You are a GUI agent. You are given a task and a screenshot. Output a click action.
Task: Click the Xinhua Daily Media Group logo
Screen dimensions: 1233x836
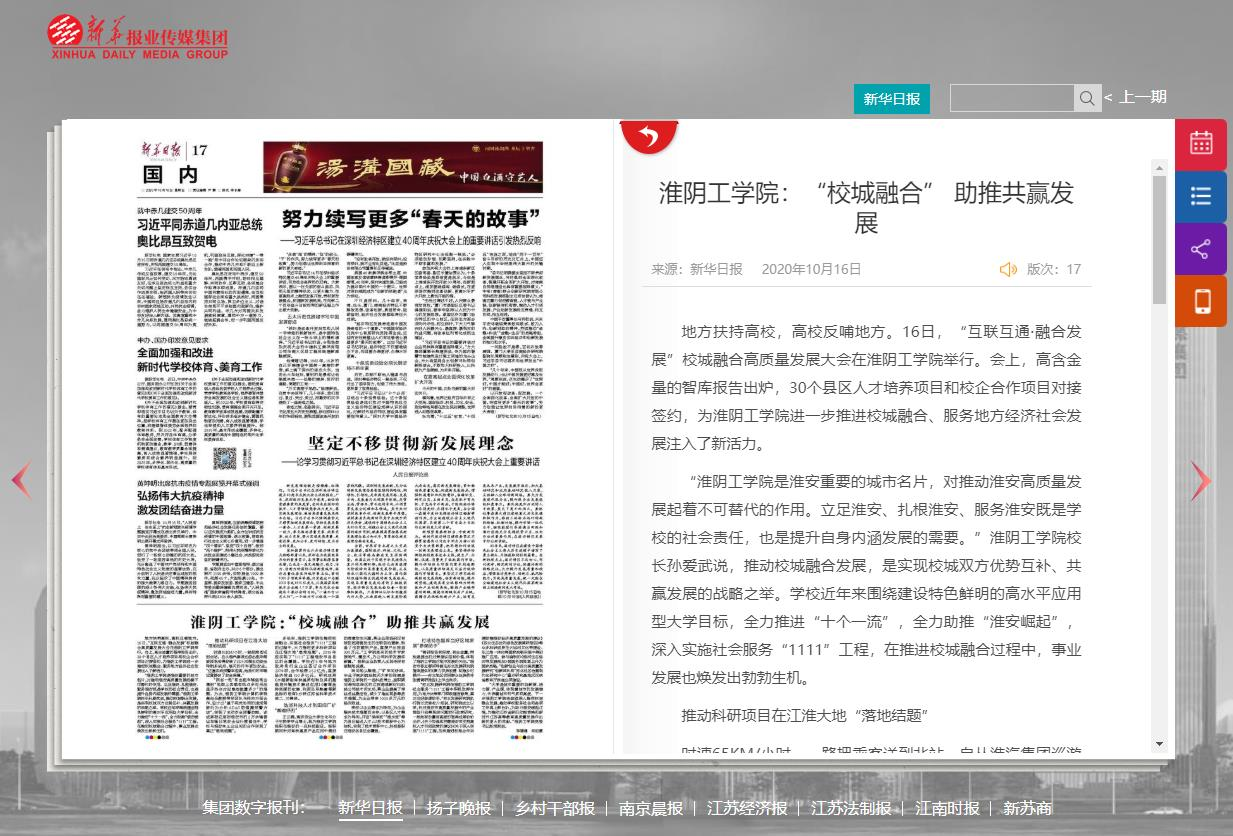tap(138, 37)
